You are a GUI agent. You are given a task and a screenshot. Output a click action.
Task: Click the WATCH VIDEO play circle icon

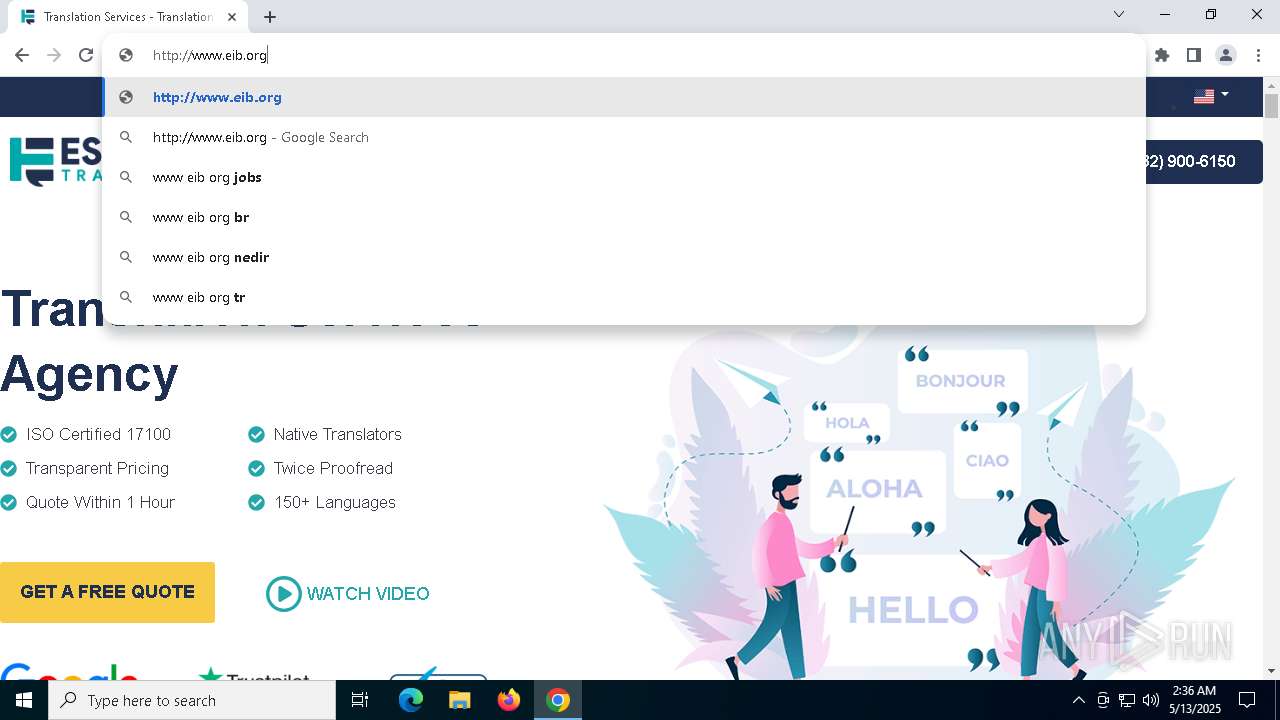pos(283,594)
